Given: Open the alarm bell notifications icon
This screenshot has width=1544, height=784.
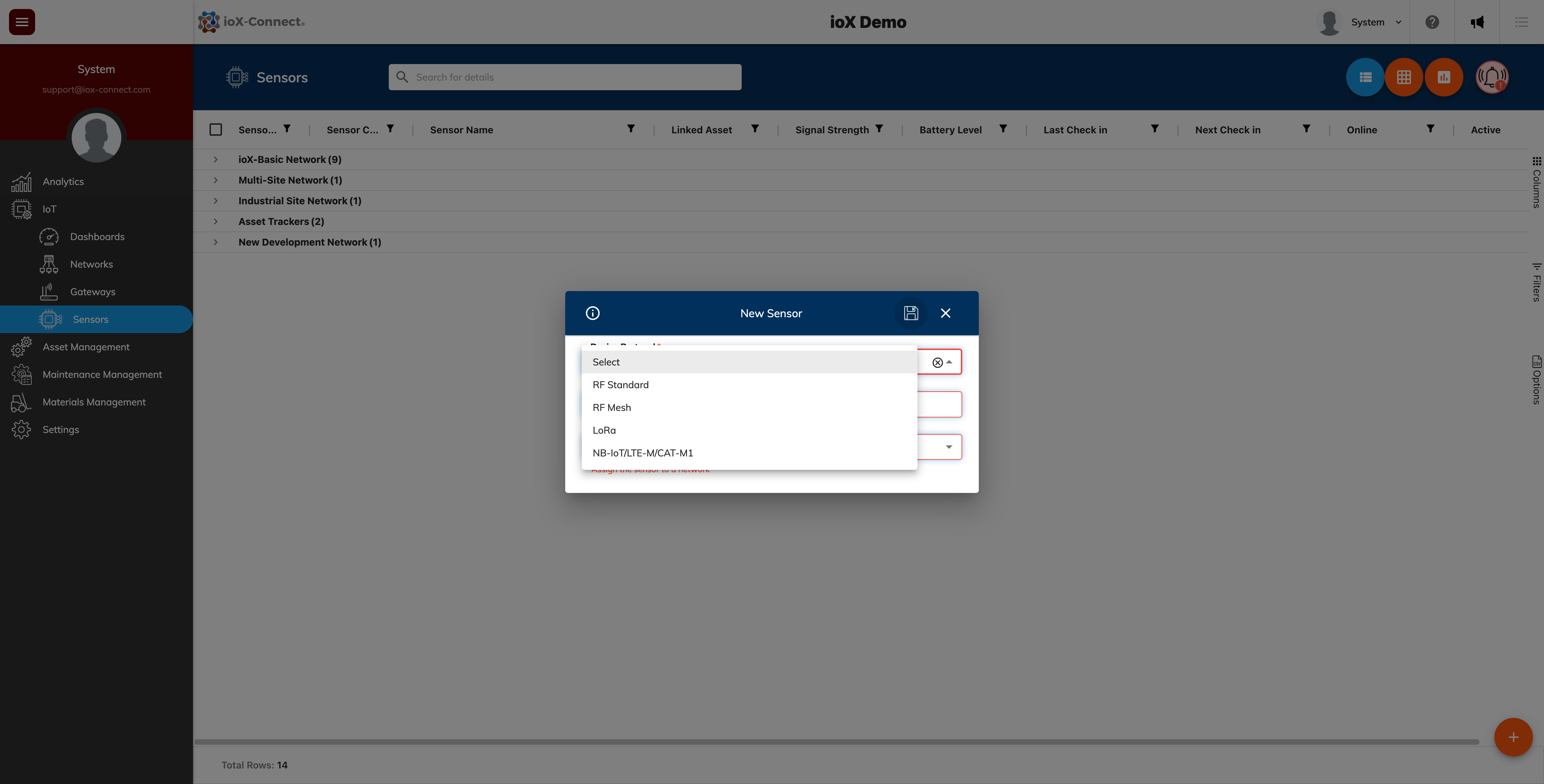Looking at the screenshot, I should pyautogui.click(x=1491, y=77).
